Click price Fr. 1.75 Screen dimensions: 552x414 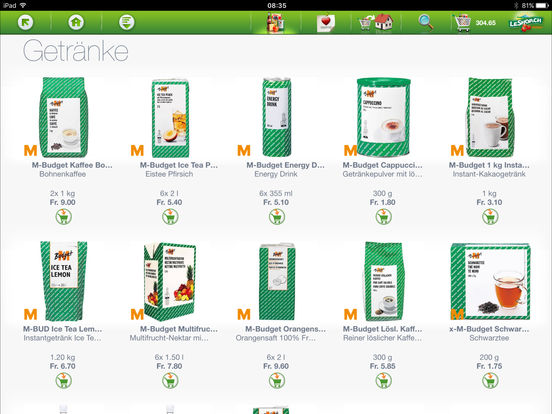click(x=489, y=366)
